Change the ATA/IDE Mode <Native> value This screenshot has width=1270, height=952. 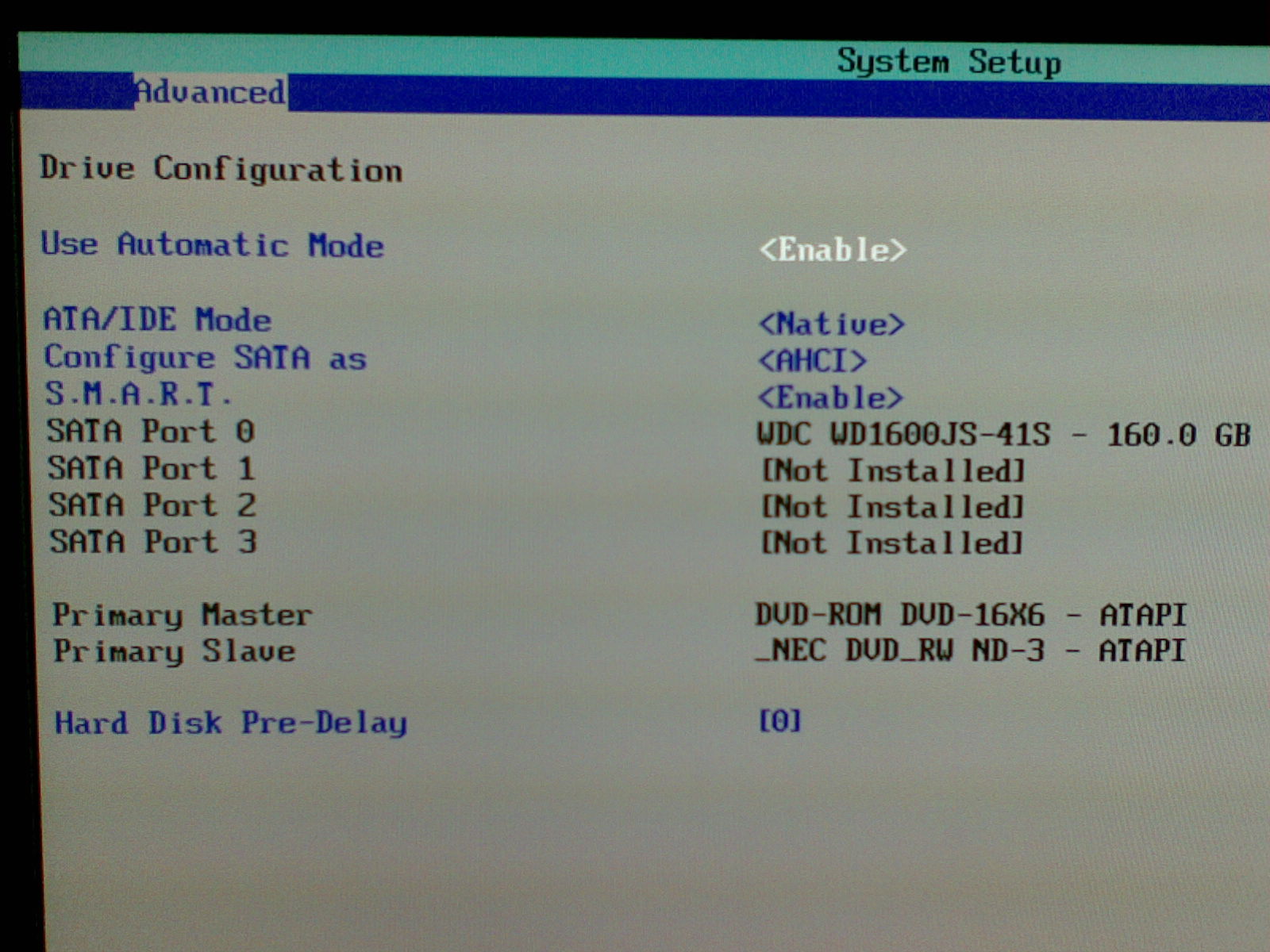(832, 324)
